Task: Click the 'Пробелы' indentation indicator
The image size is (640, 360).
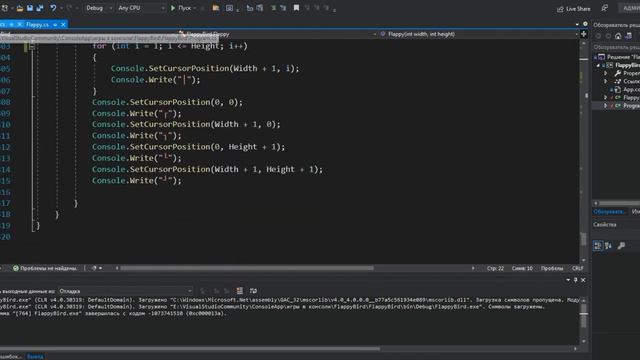Action: 552,268
